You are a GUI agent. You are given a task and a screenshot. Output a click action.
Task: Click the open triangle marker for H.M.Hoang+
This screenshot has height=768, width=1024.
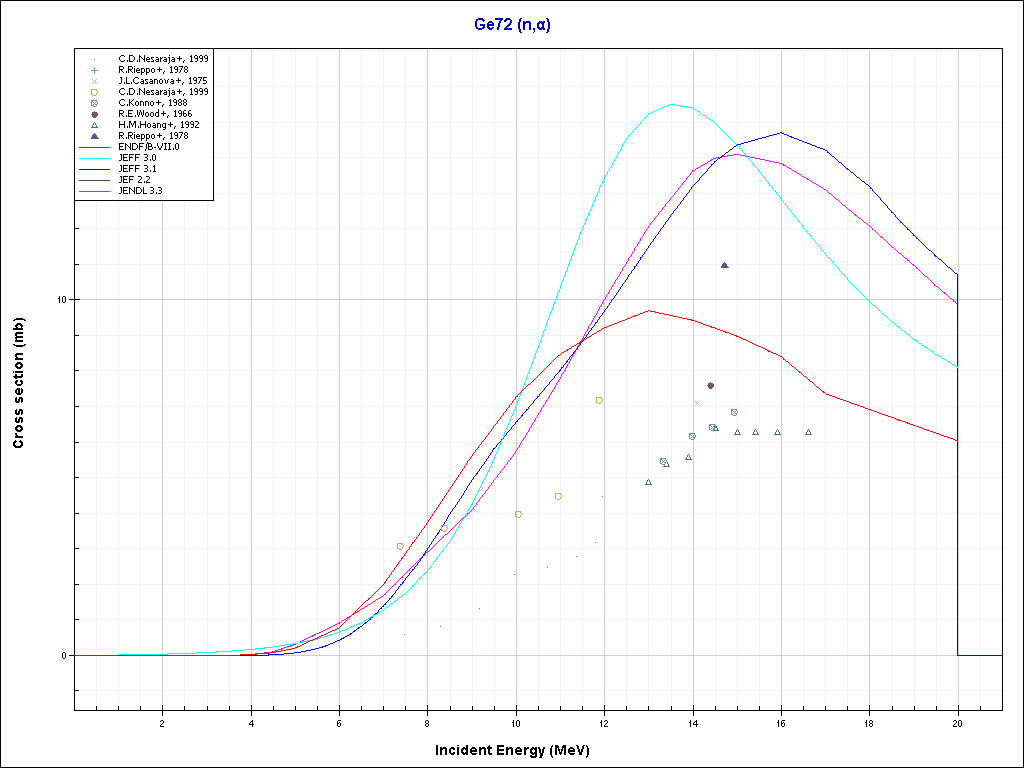tap(94, 125)
